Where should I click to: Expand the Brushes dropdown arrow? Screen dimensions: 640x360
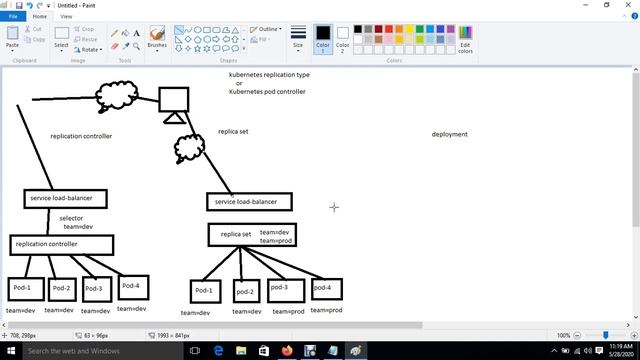click(x=157, y=51)
